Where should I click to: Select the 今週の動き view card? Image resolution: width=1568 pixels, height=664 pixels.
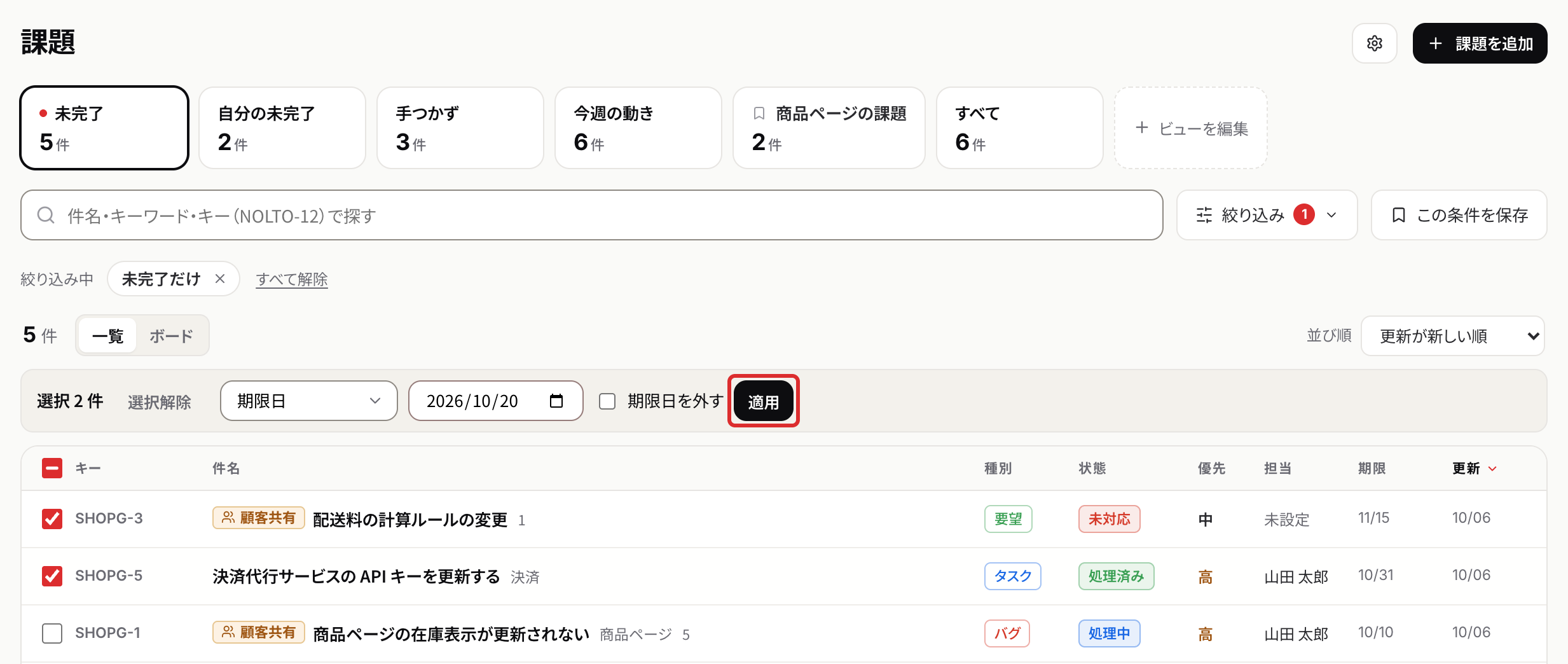coord(638,128)
